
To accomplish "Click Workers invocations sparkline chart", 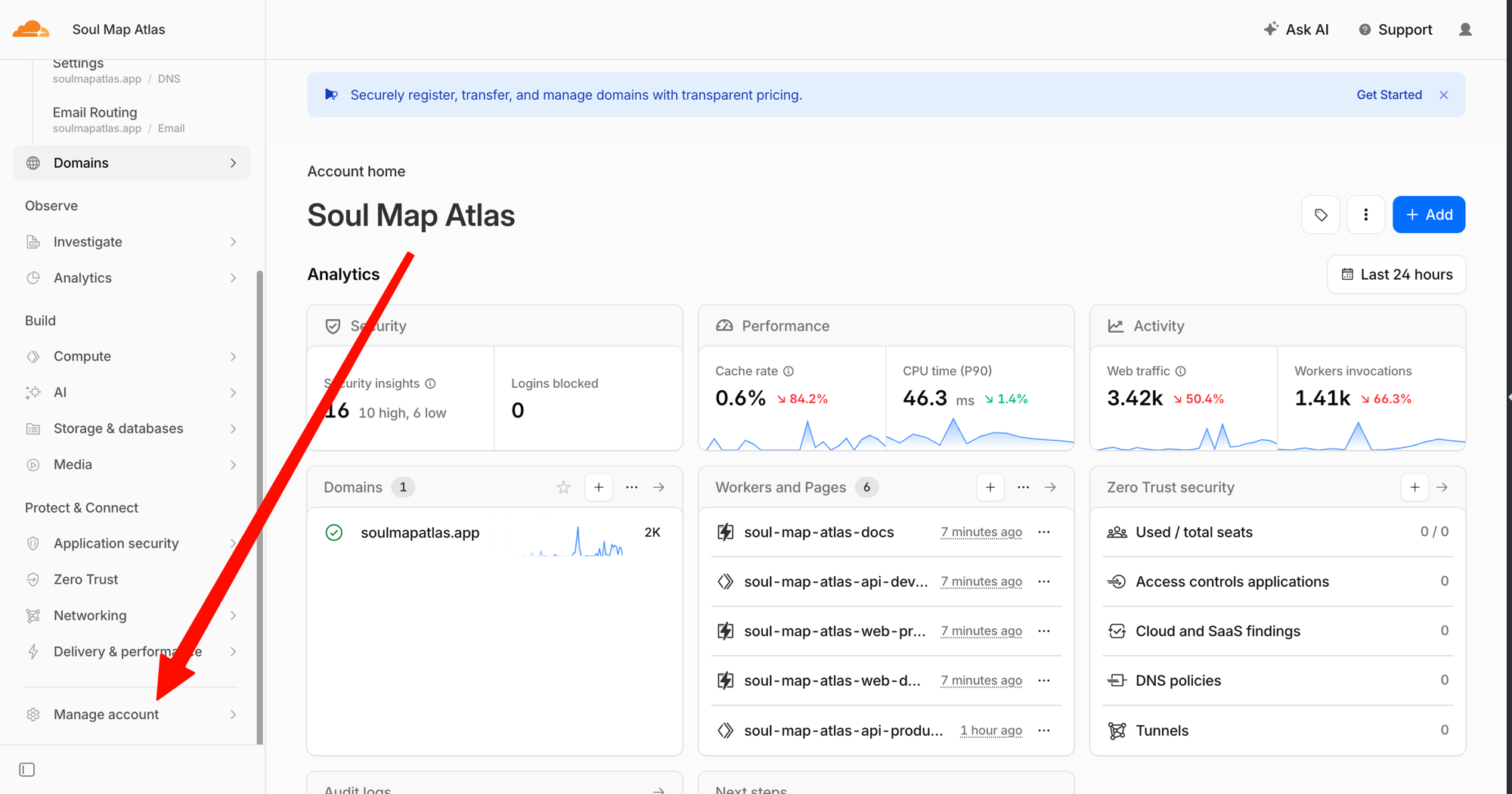I will click(x=1371, y=436).
